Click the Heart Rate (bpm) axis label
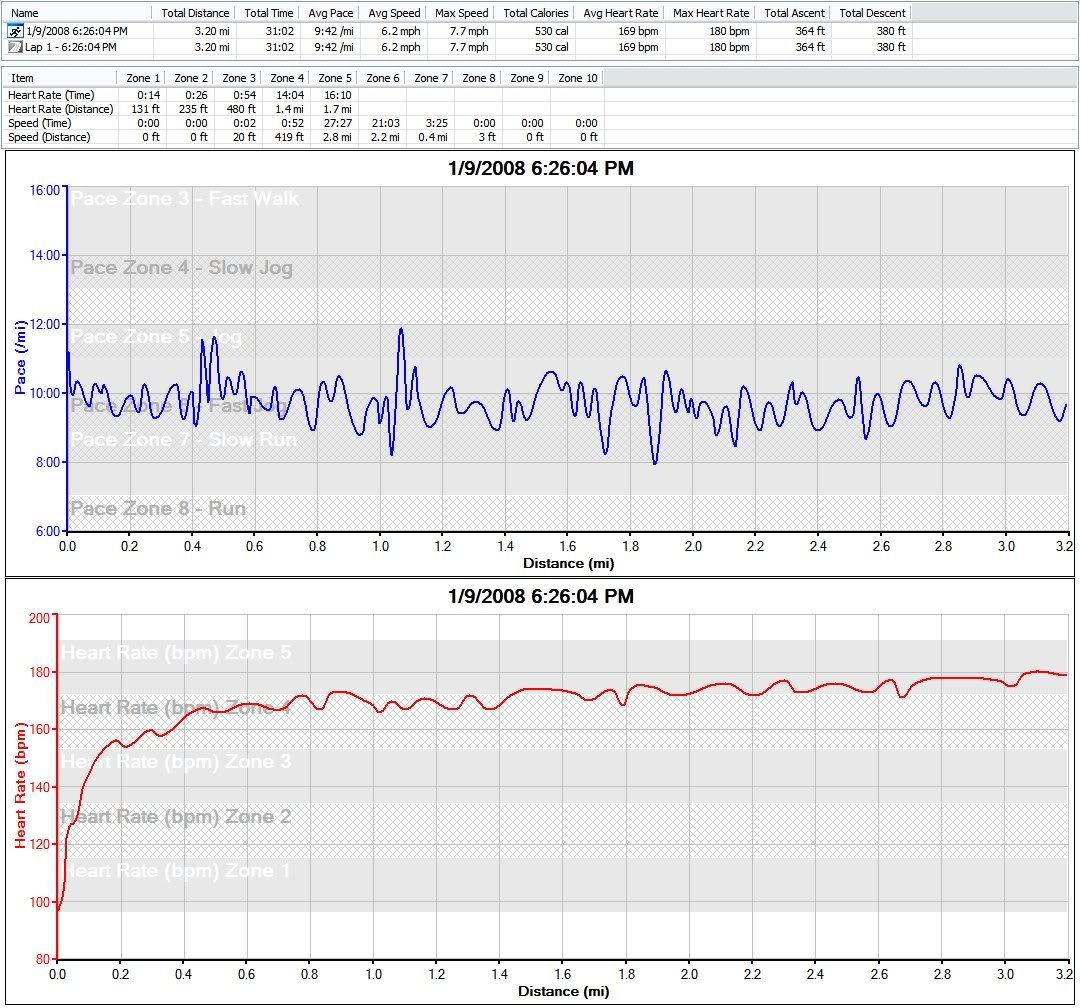Viewport: 1081px width, 1008px height. pyautogui.click(x=20, y=785)
